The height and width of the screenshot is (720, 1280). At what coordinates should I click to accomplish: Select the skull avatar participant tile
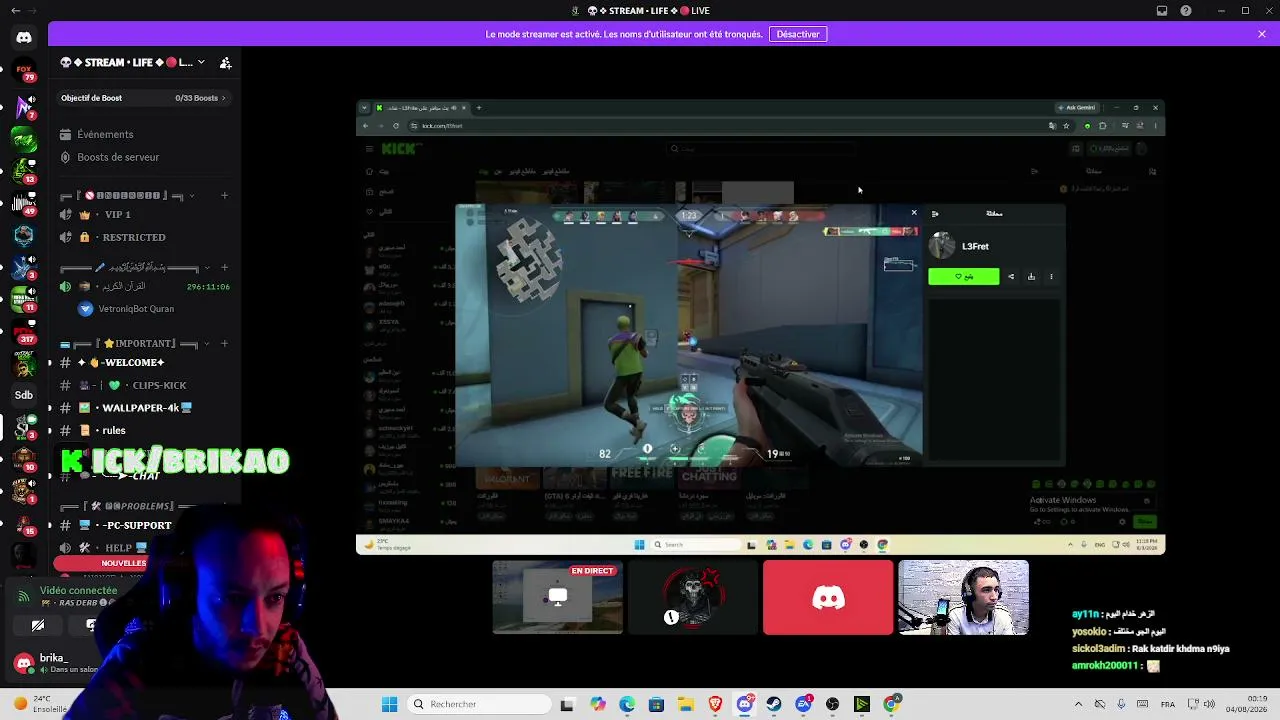pos(693,597)
